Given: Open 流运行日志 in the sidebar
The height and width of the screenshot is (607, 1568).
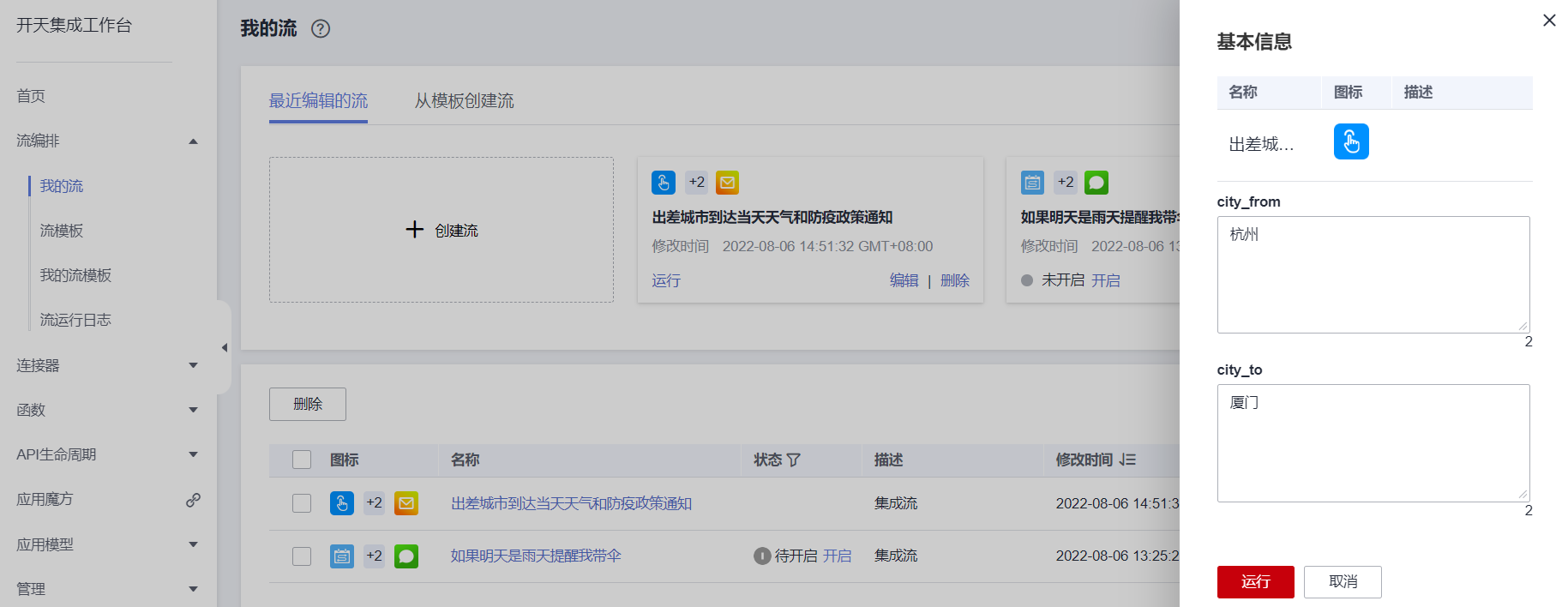Looking at the screenshot, I should [x=75, y=320].
